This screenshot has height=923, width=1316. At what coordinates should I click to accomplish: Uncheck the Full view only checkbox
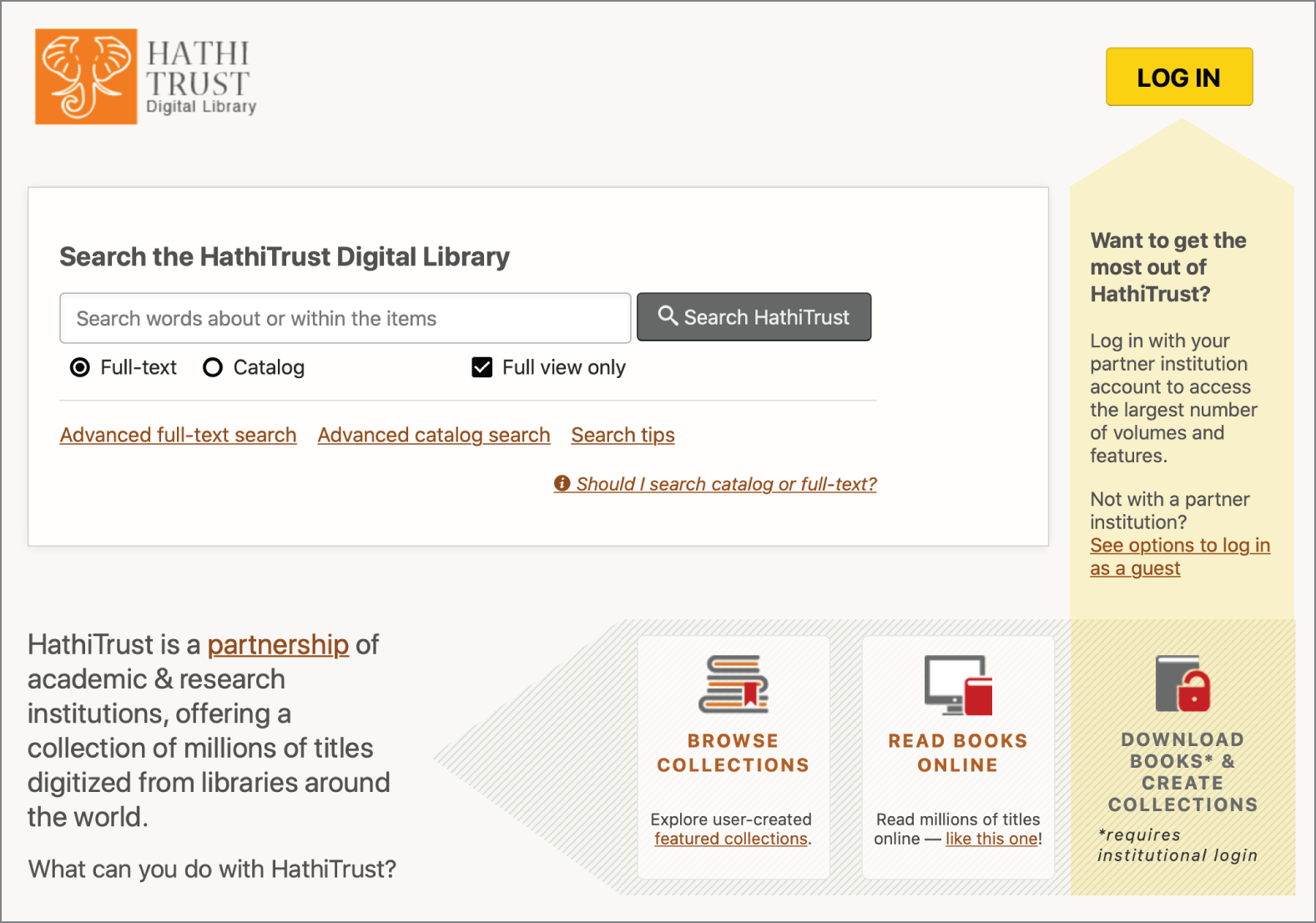click(482, 367)
